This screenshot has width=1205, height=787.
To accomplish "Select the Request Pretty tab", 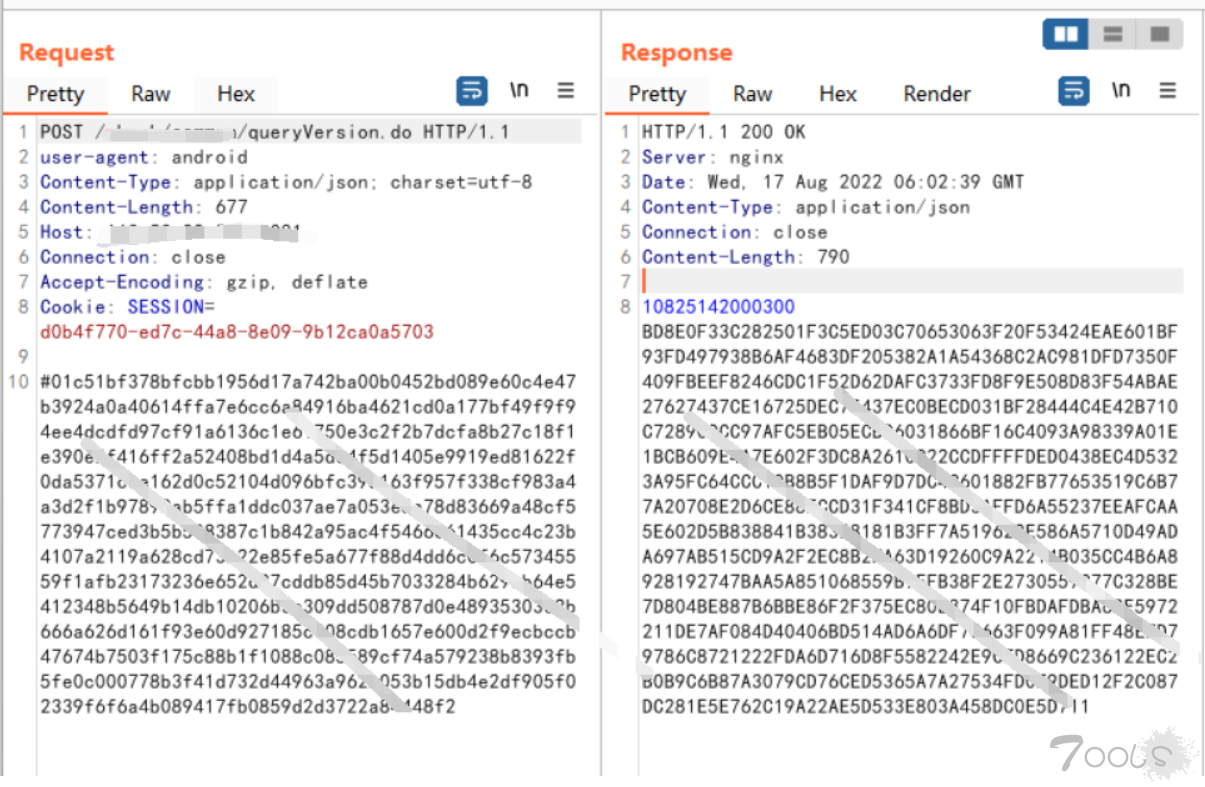I will [55, 94].
